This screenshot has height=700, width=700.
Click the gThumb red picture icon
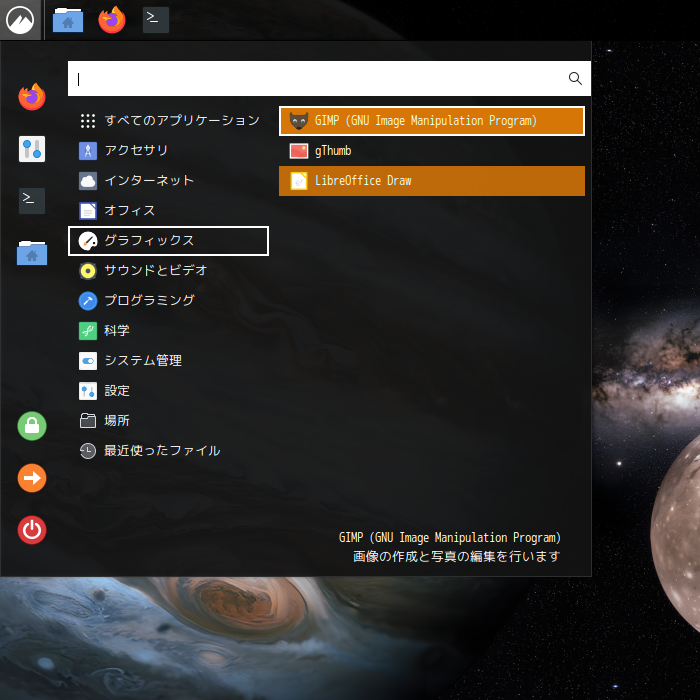pos(299,151)
